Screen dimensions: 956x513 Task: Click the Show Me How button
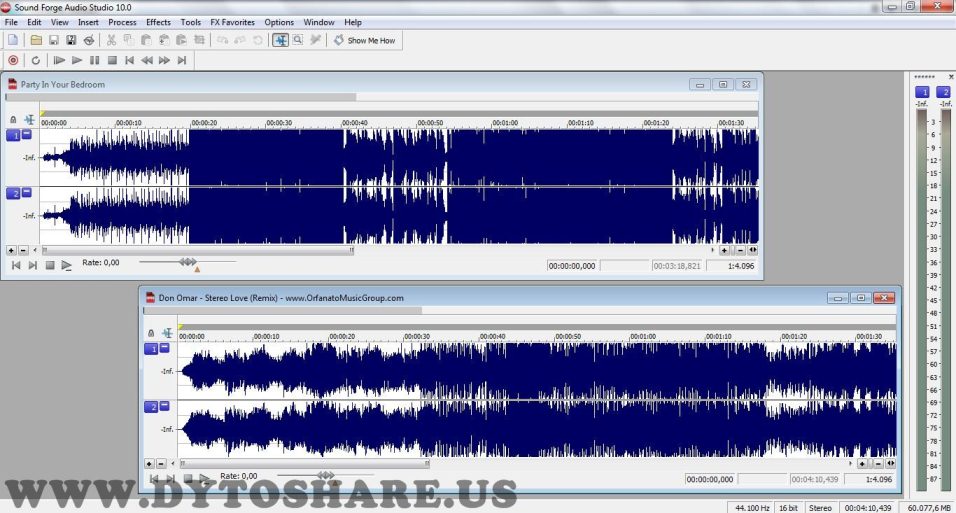365,40
